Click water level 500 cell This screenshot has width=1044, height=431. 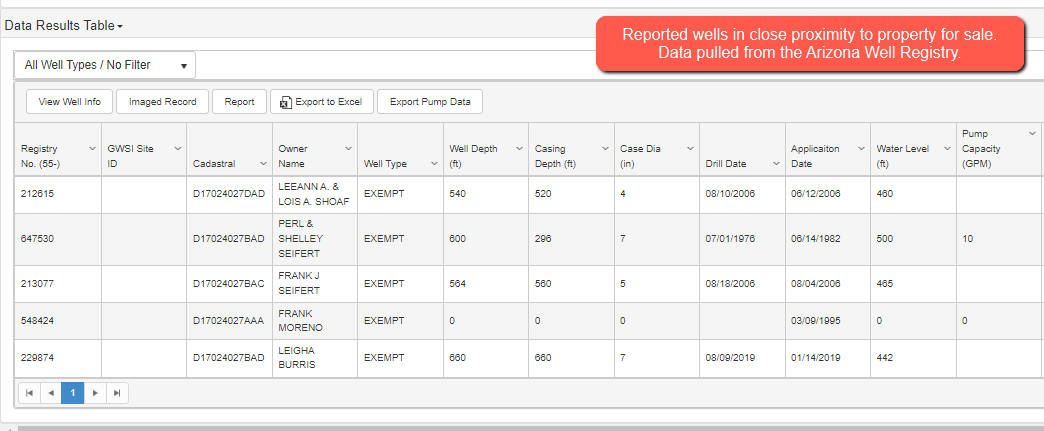click(x=914, y=238)
